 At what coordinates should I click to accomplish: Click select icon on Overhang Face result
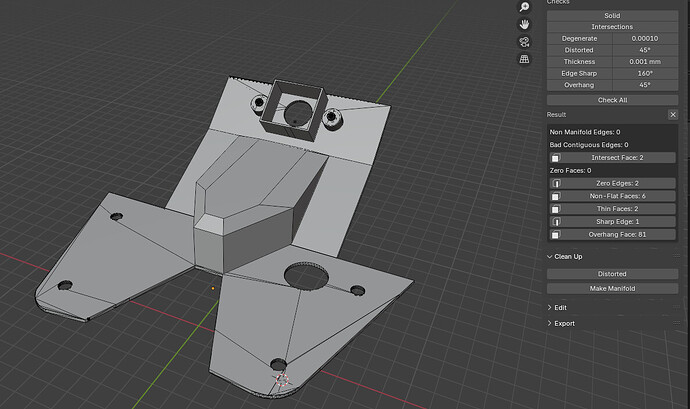point(556,234)
